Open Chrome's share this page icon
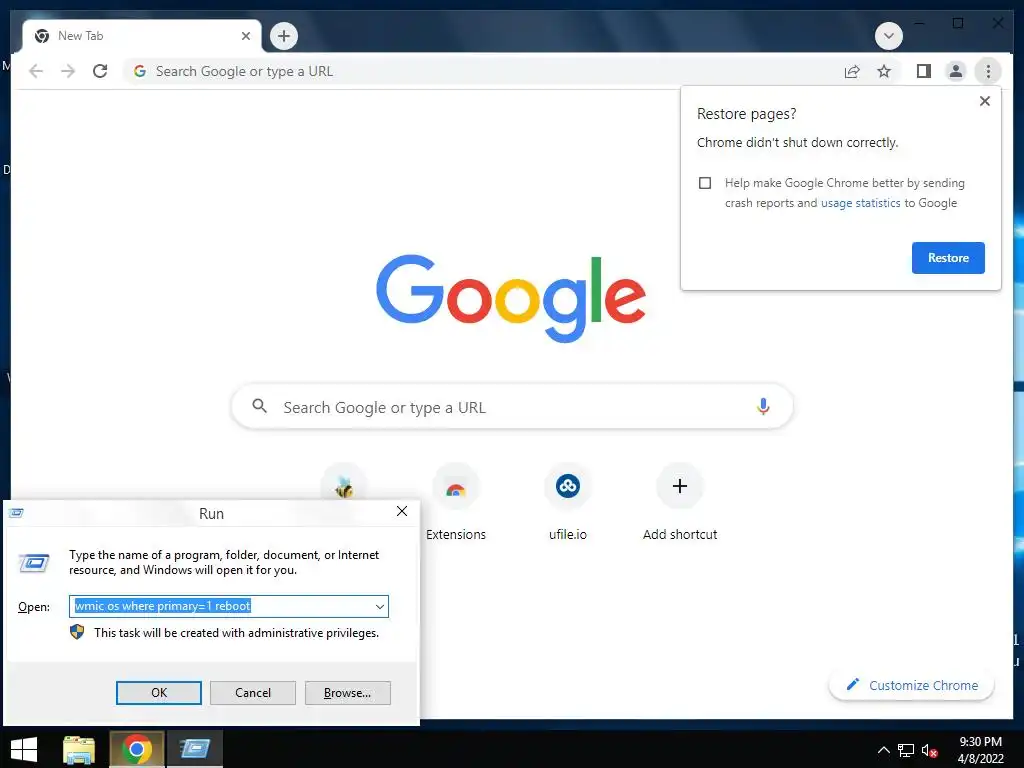Image resolution: width=1024 pixels, height=768 pixels. click(x=852, y=71)
